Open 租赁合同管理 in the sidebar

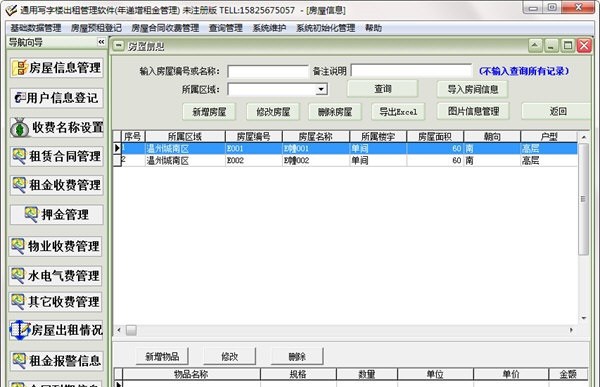point(57,156)
